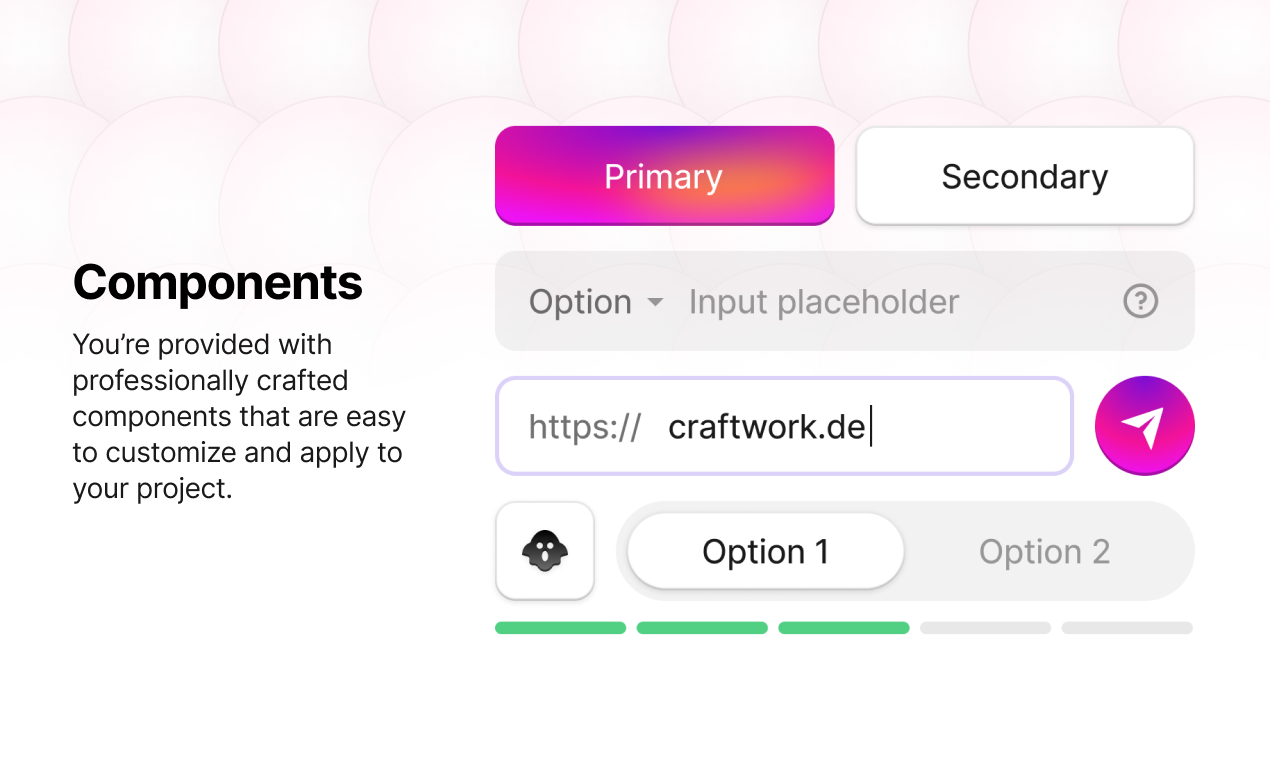This screenshot has height=760, width=1270.
Task: Click the question mark help icon
Action: pos(1140,301)
